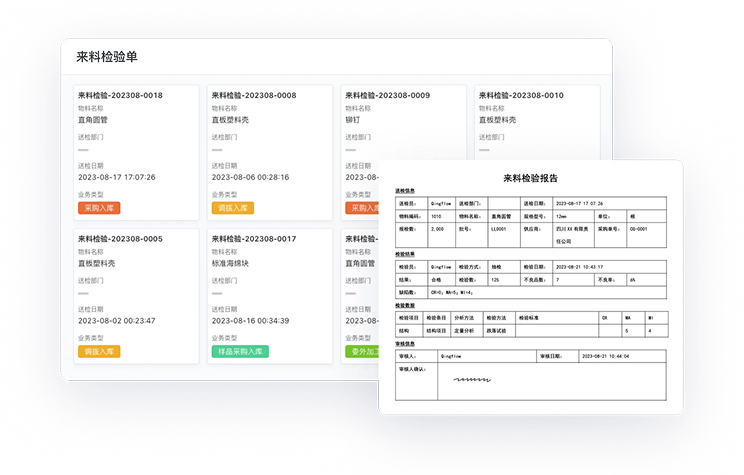Screen dimensions: 744x475
Task: Click 业务类型 label on card 0017
Action: coord(224,338)
